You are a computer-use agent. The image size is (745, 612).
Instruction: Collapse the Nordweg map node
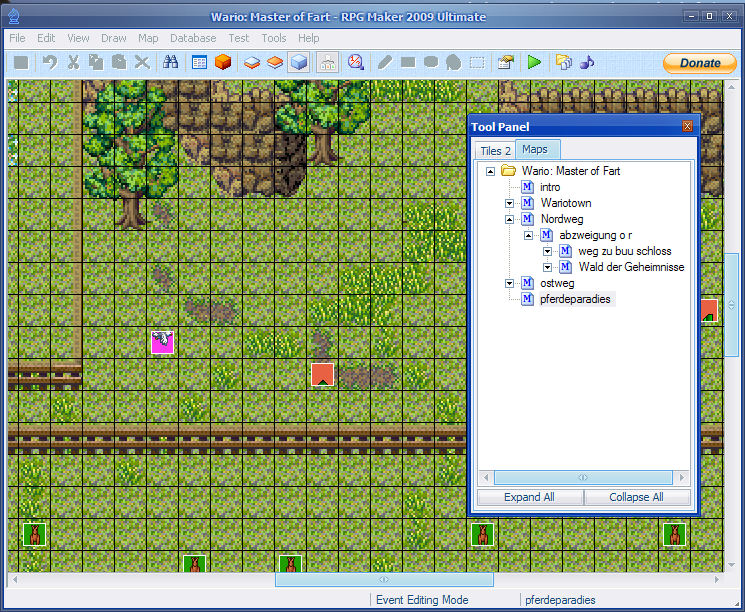tap(510, 219)
